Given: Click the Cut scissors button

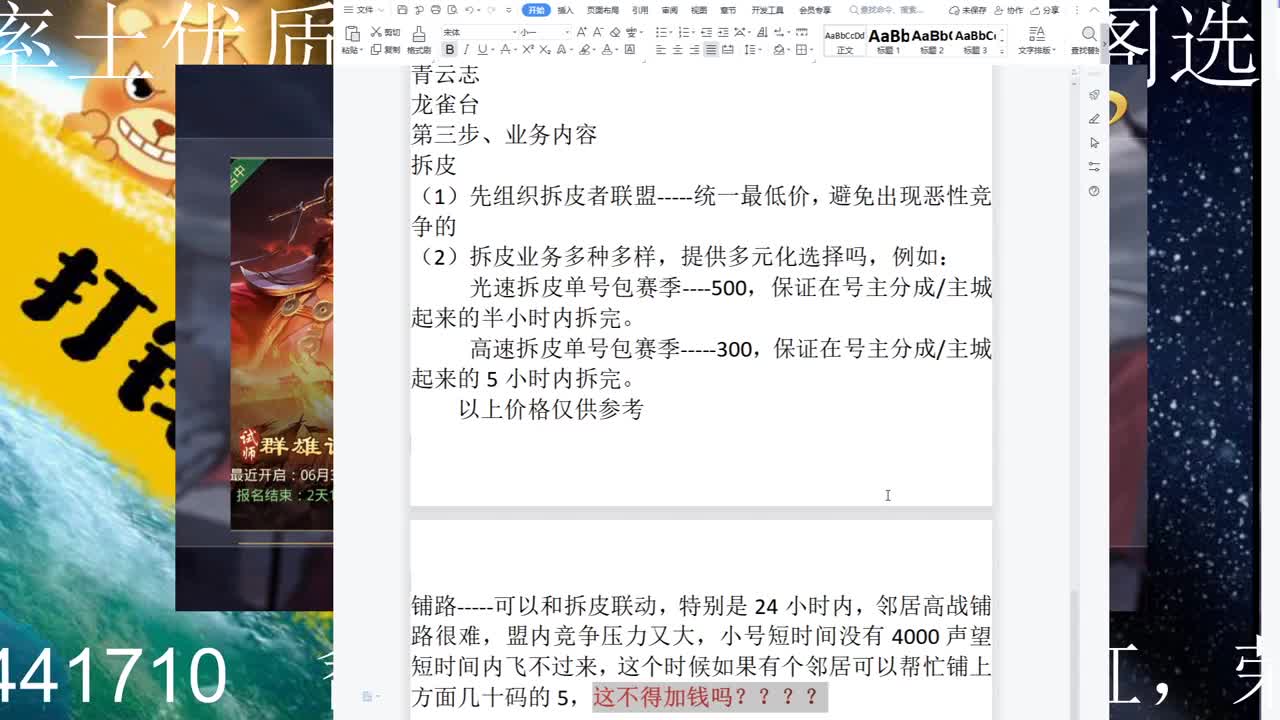Looking at the screenshot, I should tap(385, 32).
